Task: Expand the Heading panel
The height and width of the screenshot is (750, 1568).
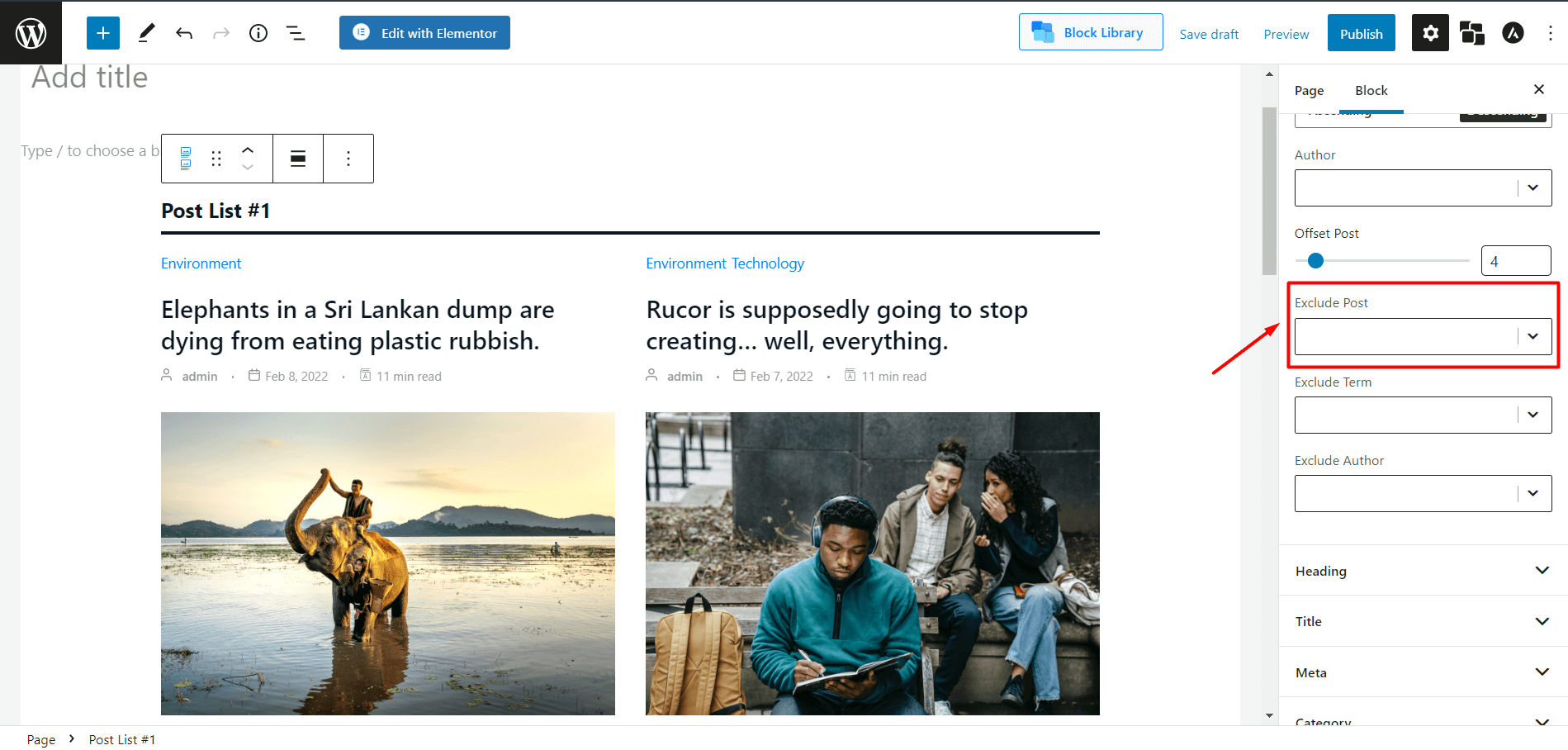Action: pos(1423,571)
